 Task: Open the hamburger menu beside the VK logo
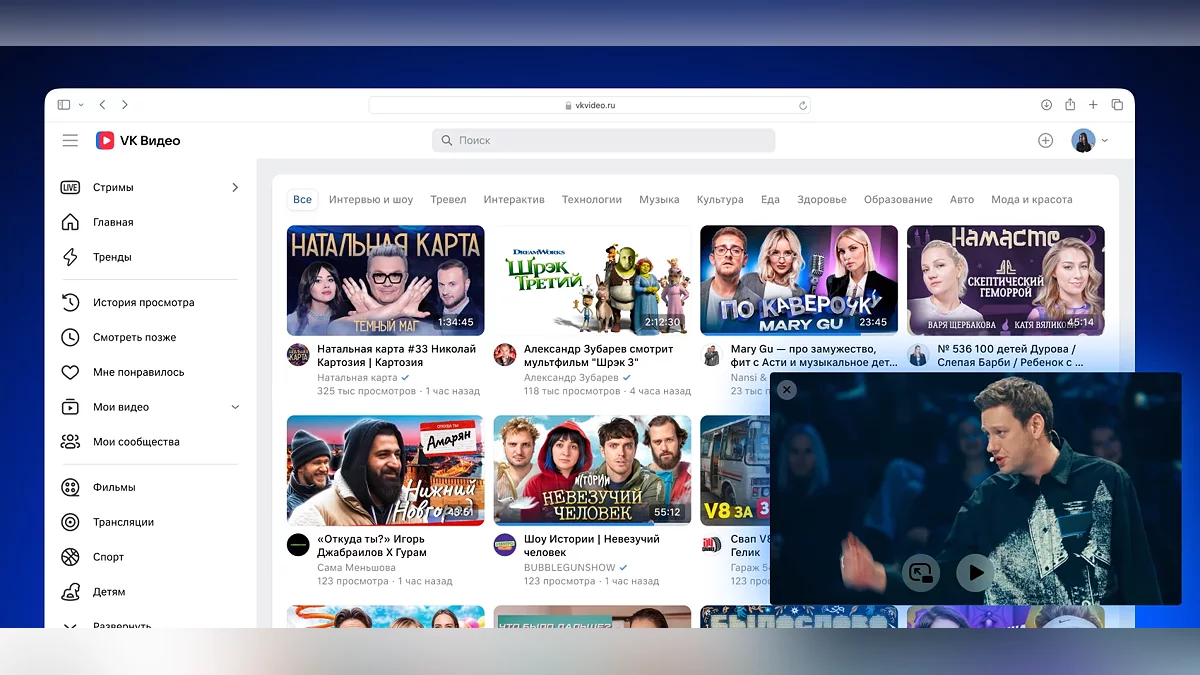[x=70, y=141]
